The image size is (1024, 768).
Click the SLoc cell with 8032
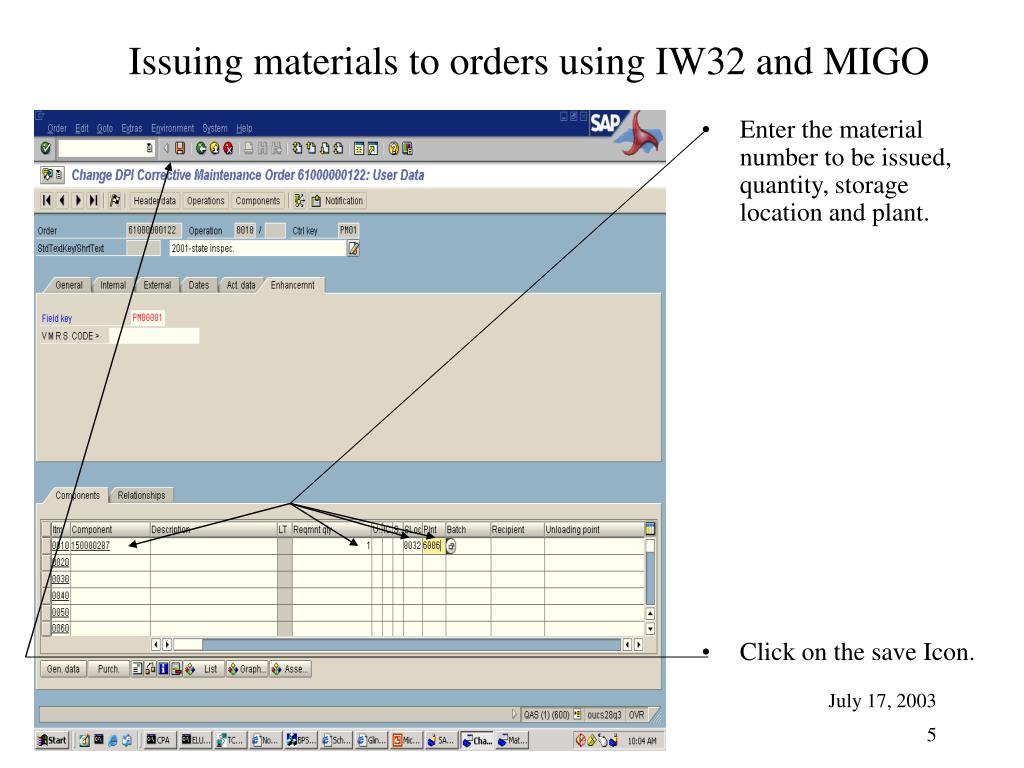pyautogui.click(x=412, y=546)
